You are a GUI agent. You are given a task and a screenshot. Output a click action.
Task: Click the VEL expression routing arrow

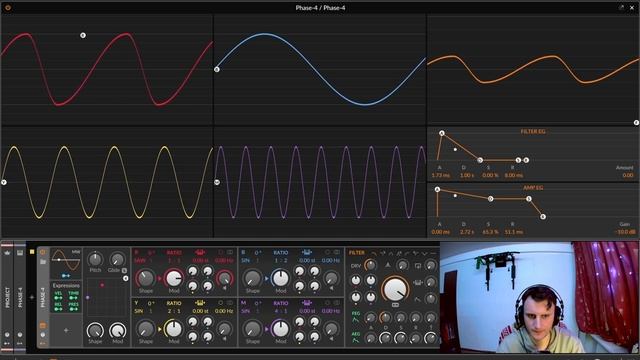58,298
